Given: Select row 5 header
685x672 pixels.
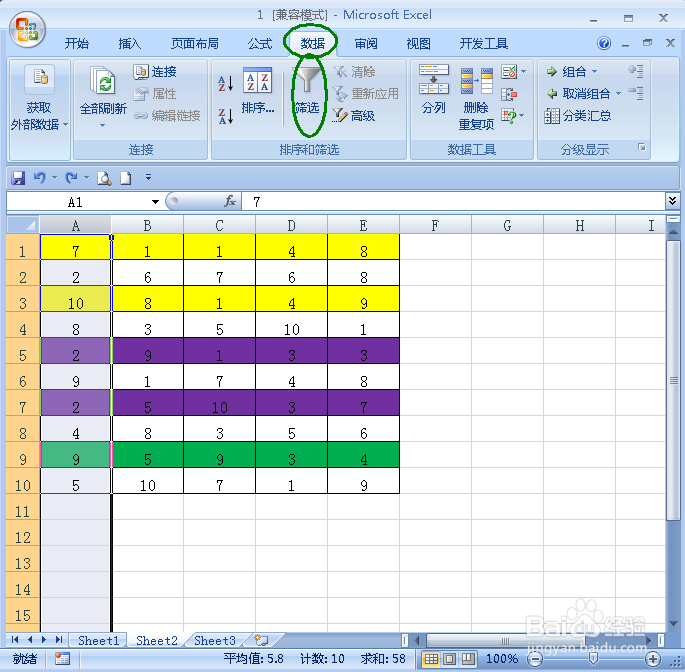Looking at the screenshot, I should pyautogui.click(x=23, y=351).
